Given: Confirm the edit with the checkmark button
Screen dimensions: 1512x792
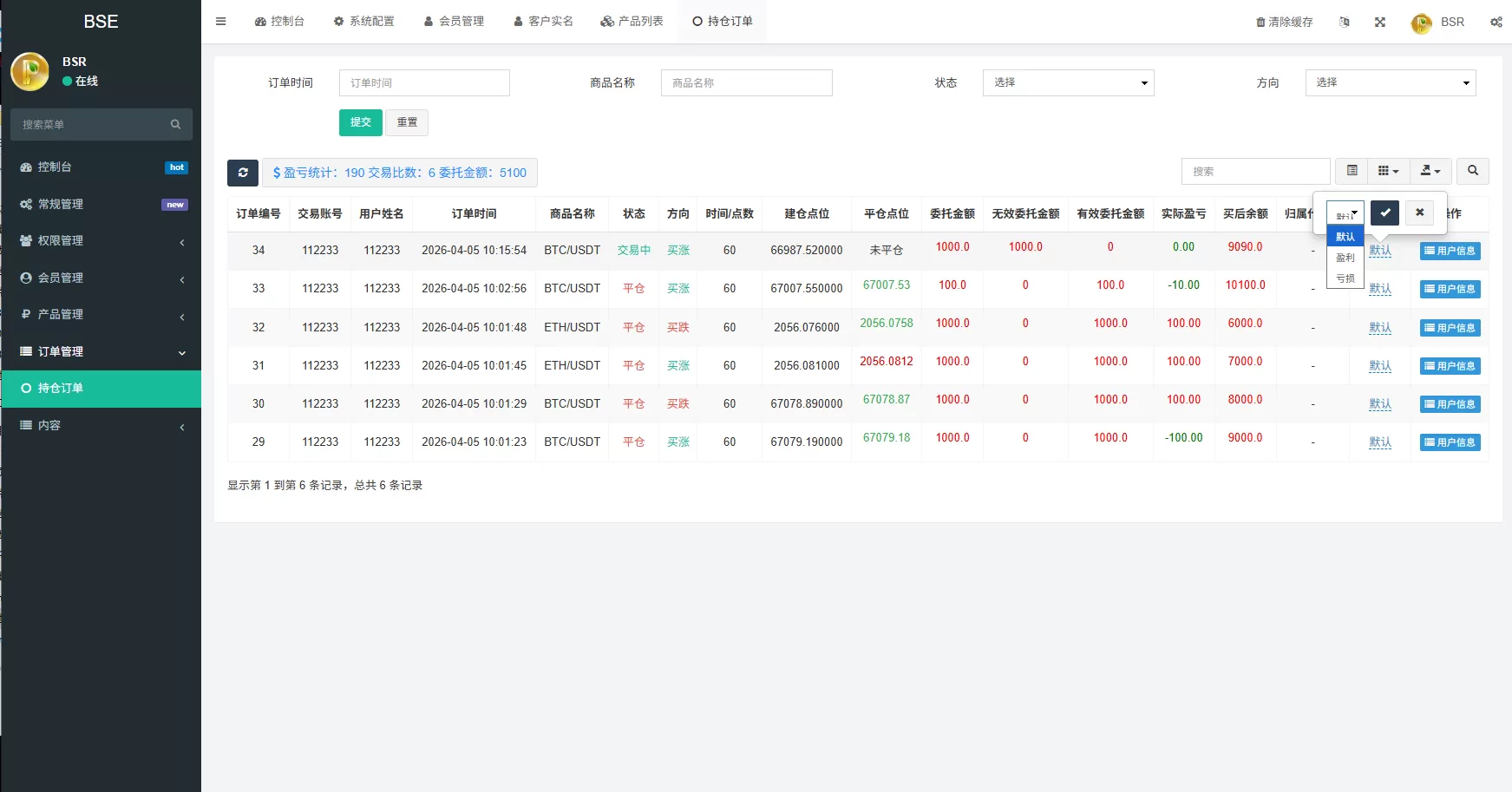Looking at the screenshot, I should [x=1384, y=213].
